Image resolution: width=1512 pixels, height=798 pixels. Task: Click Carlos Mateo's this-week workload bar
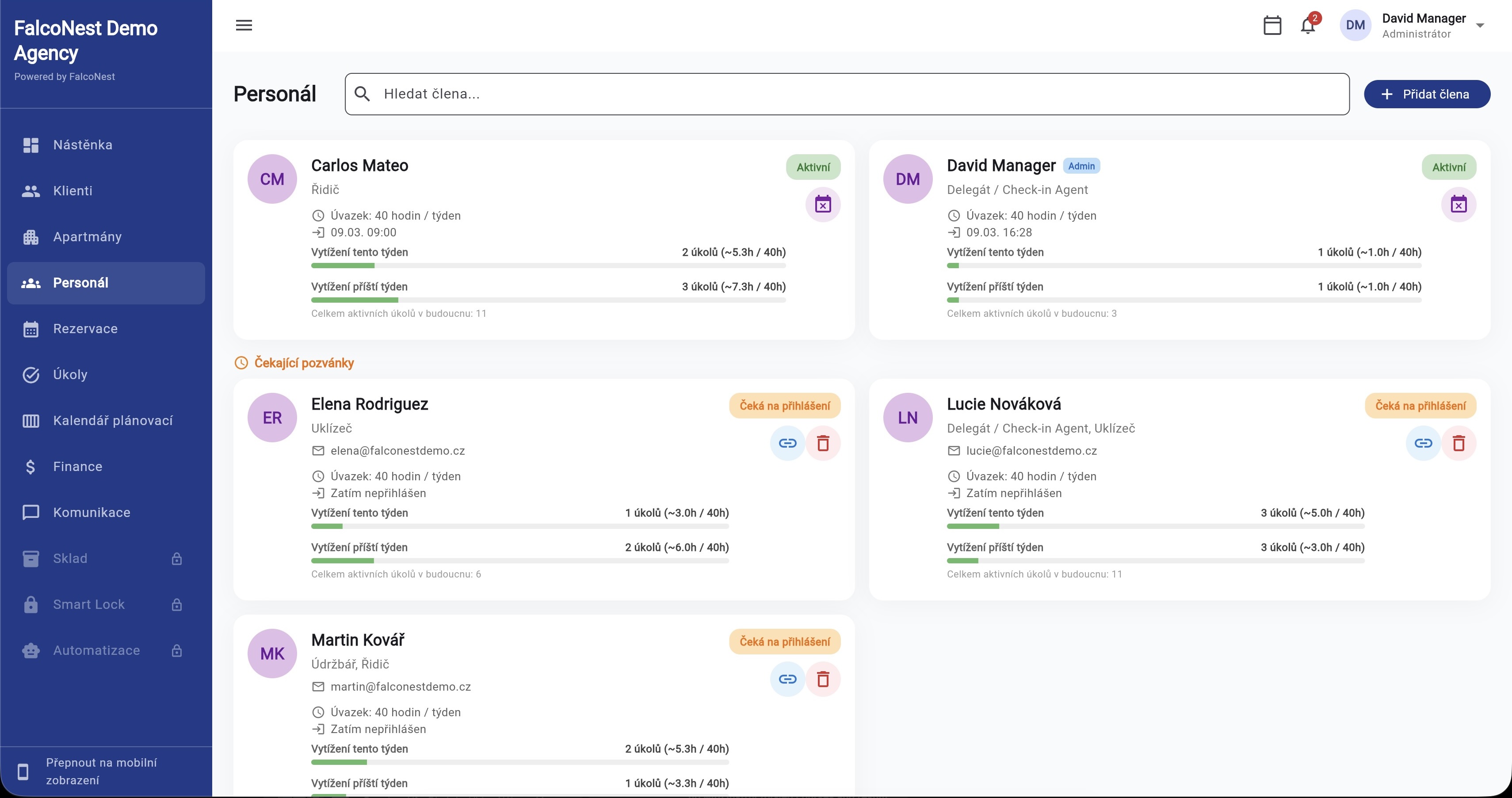pyautogui.click(x=548, y=266)
